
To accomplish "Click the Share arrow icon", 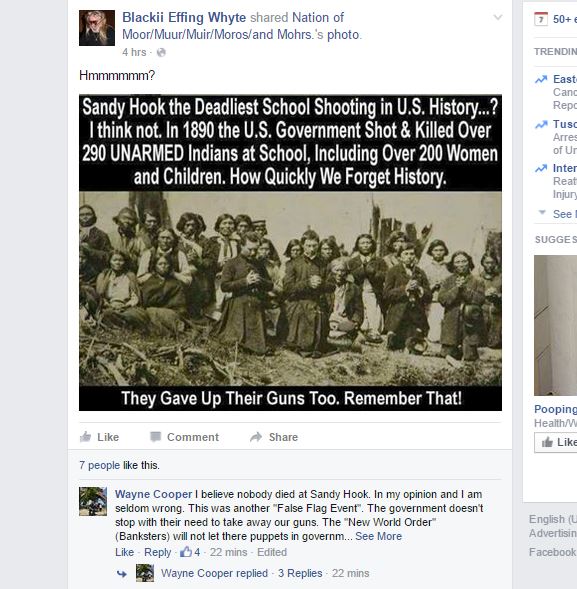I will (256, 437).
